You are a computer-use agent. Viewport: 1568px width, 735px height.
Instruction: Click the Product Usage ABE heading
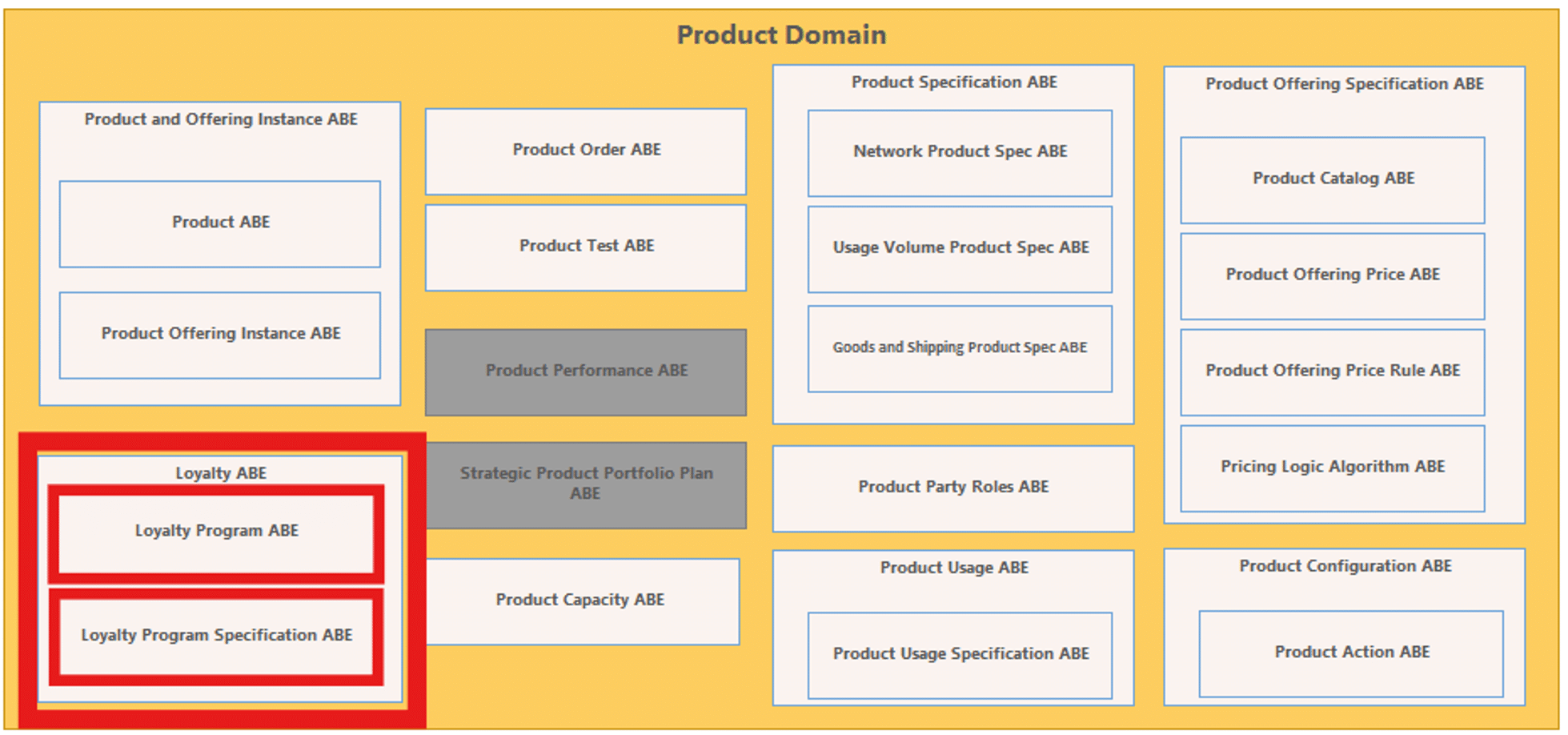pos(954,568)
